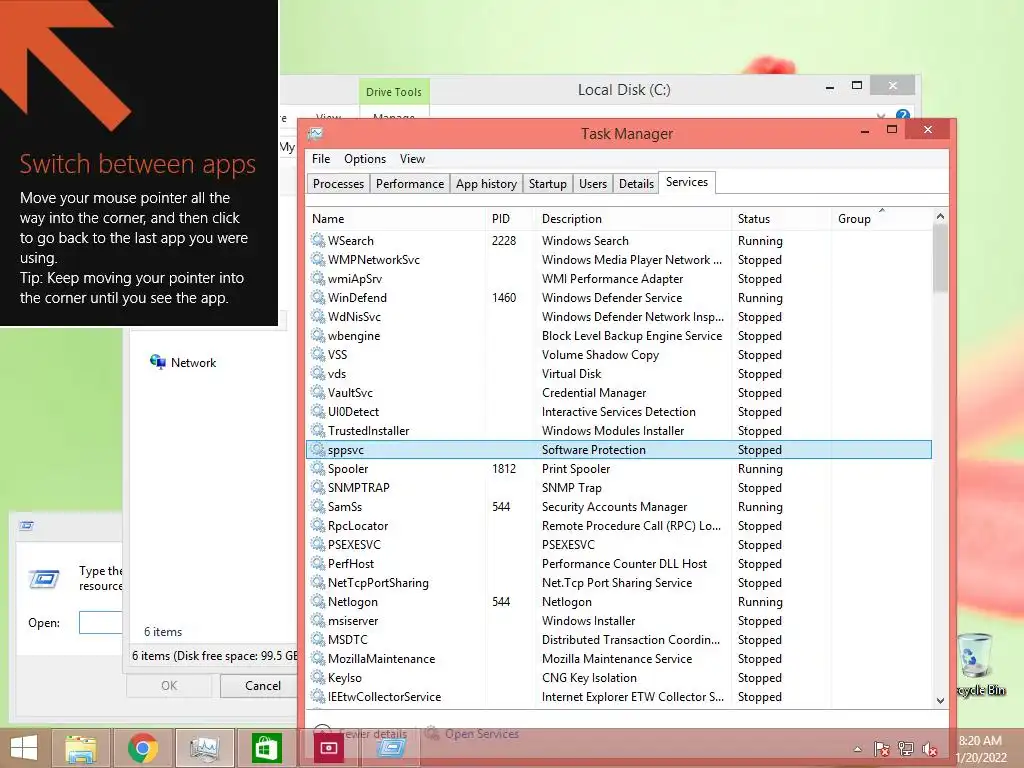Click the services list vertical scrollbar thumb

940,258
